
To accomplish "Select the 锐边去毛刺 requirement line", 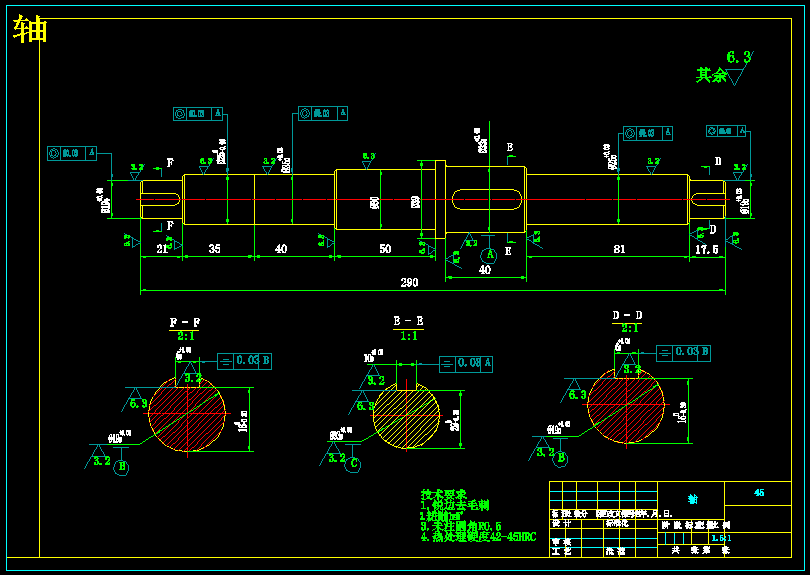I will click(455, 505).
